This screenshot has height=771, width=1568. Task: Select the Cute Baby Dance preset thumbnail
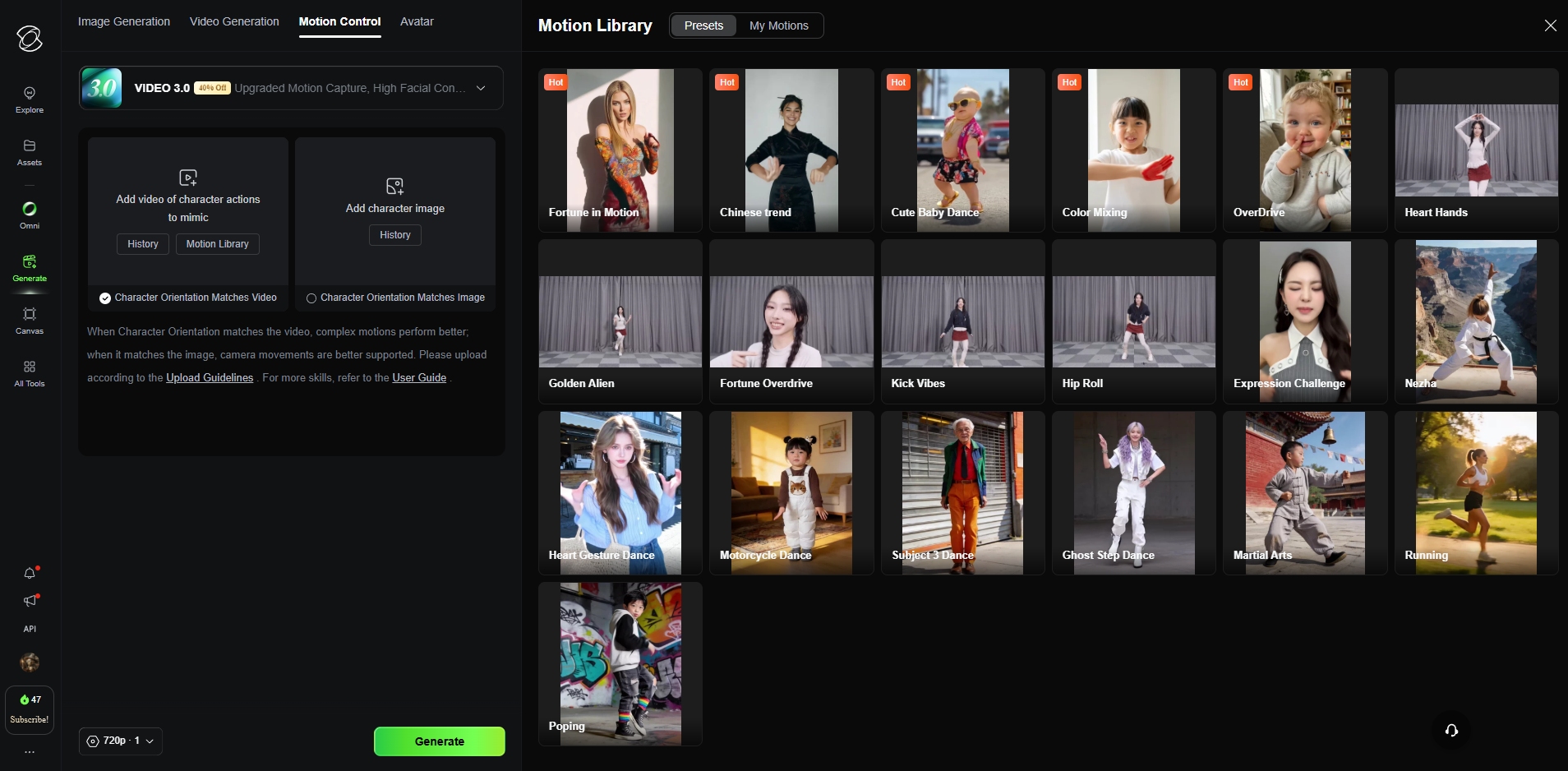coord(962,150)
